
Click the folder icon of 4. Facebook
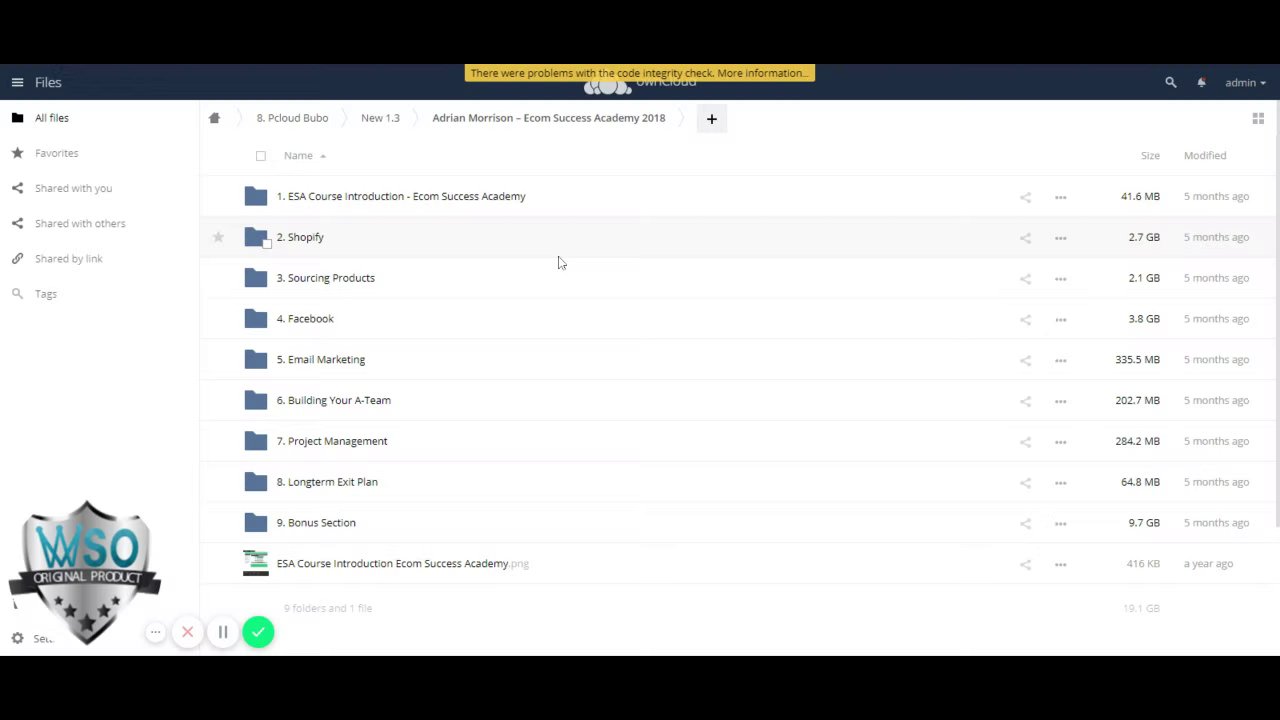pos(256,319)
